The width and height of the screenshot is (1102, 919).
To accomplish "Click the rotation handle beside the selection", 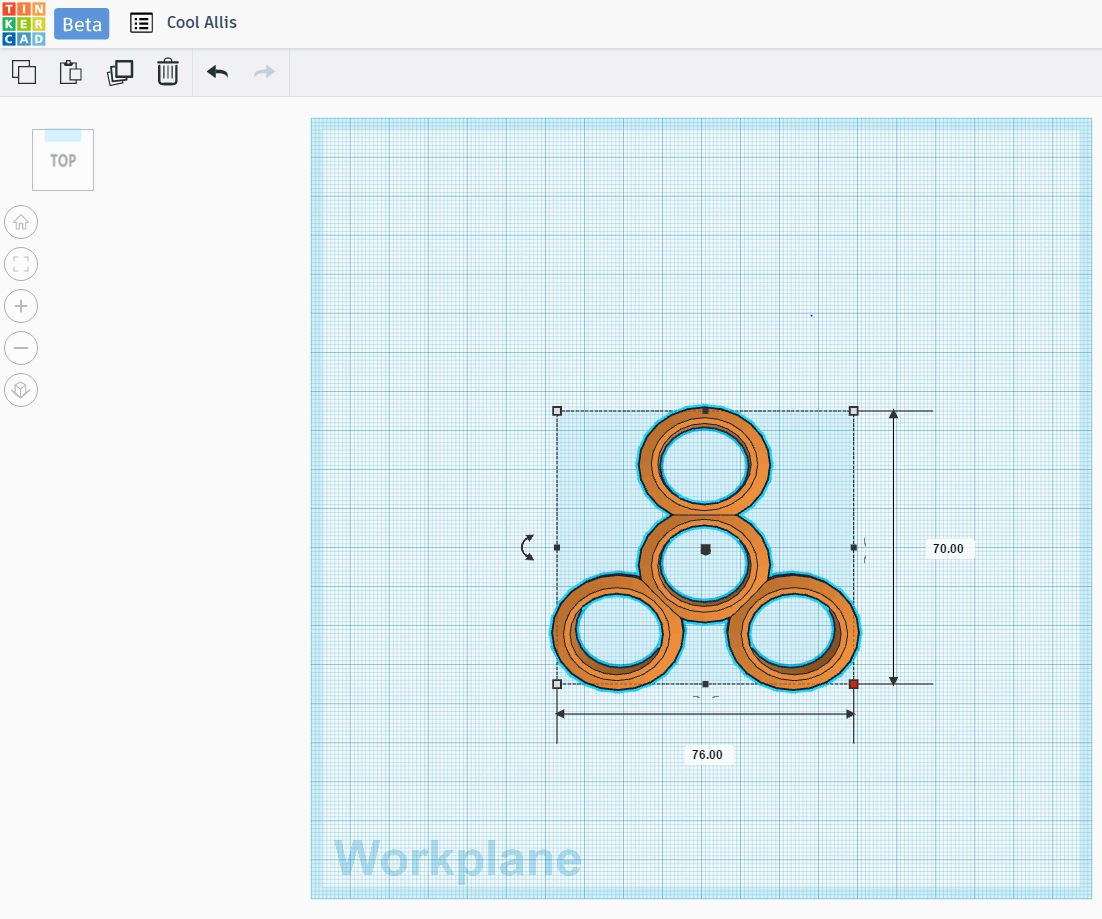I will click(x=527, y=548).
